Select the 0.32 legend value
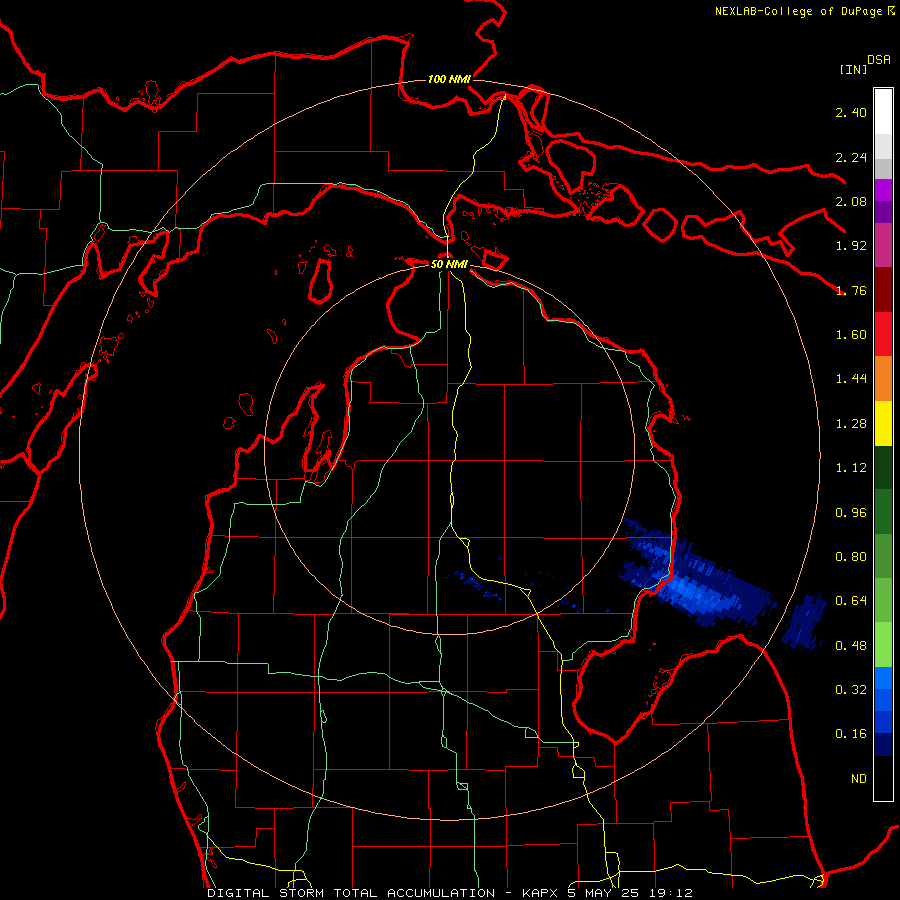Viewport: 900px width, 900px height. pyautogui.click(x=851, y=690)
